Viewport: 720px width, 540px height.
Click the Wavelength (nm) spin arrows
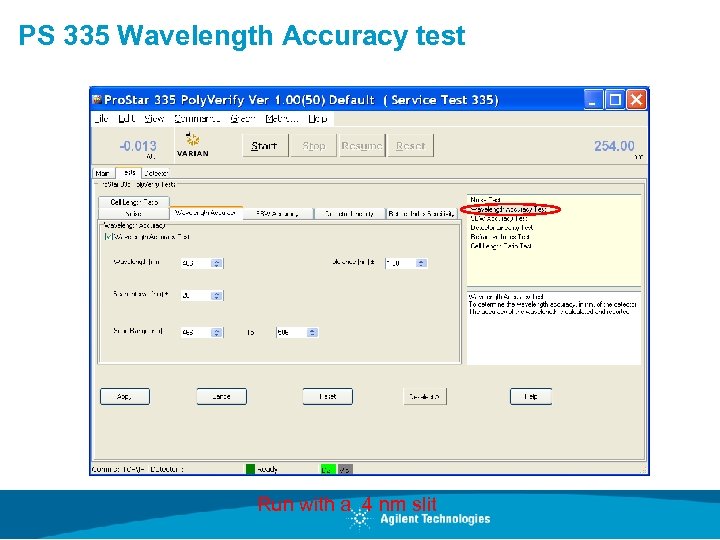(x=217, y=263)
